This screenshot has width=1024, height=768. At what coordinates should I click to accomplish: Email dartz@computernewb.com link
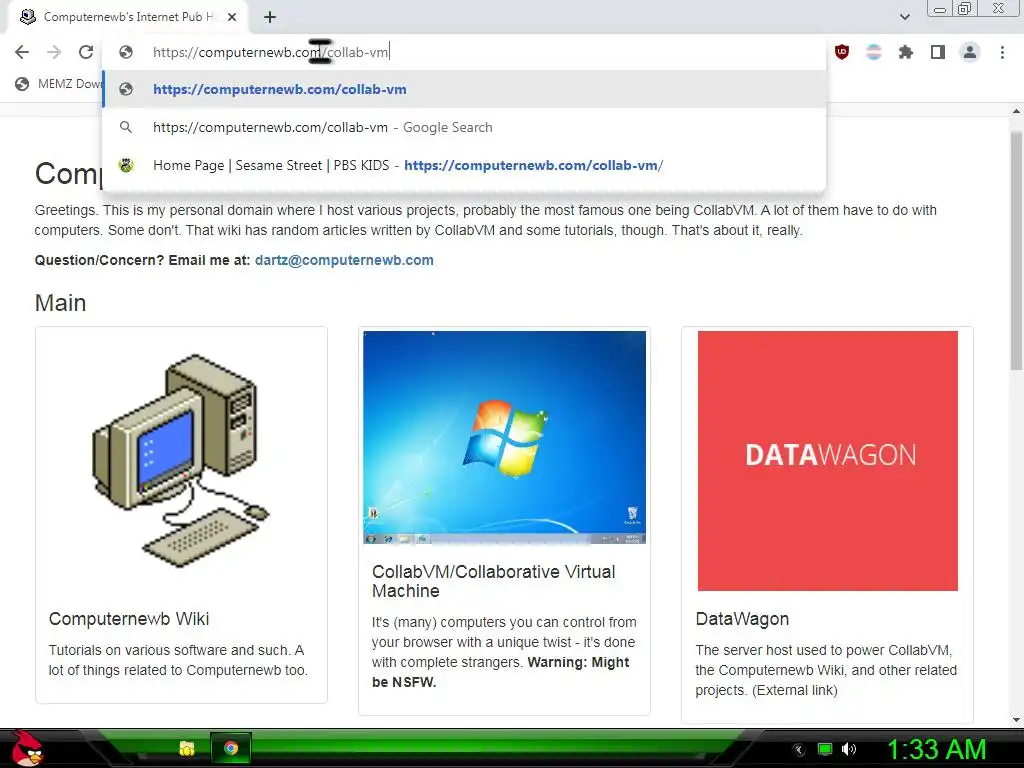(x=344, y=260)
